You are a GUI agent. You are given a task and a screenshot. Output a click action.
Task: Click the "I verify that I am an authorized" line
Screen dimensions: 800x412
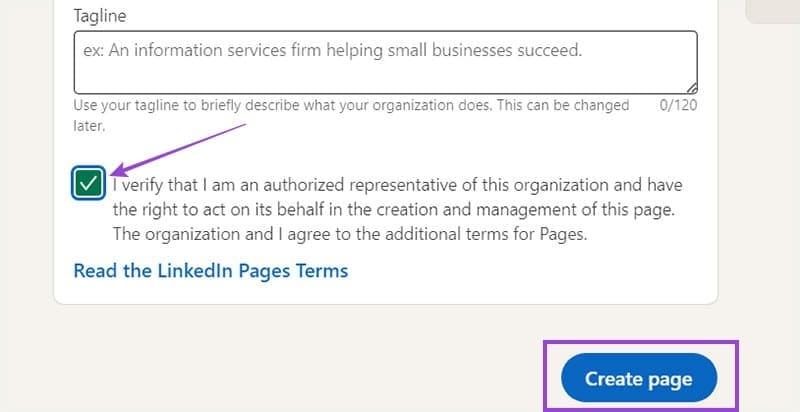click(x=397, y=185)
